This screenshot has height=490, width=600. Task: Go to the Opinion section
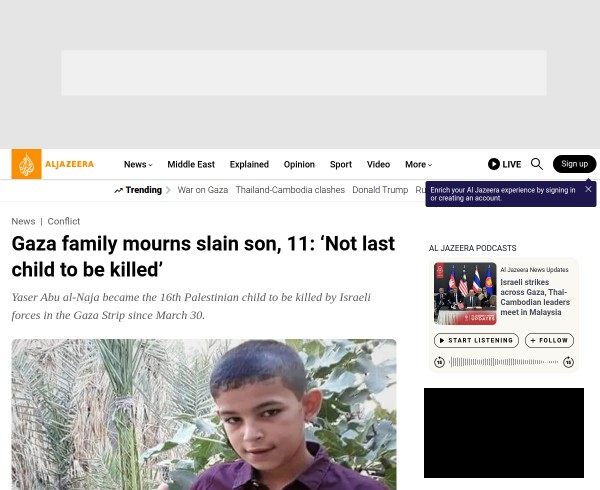click(299, 164)
